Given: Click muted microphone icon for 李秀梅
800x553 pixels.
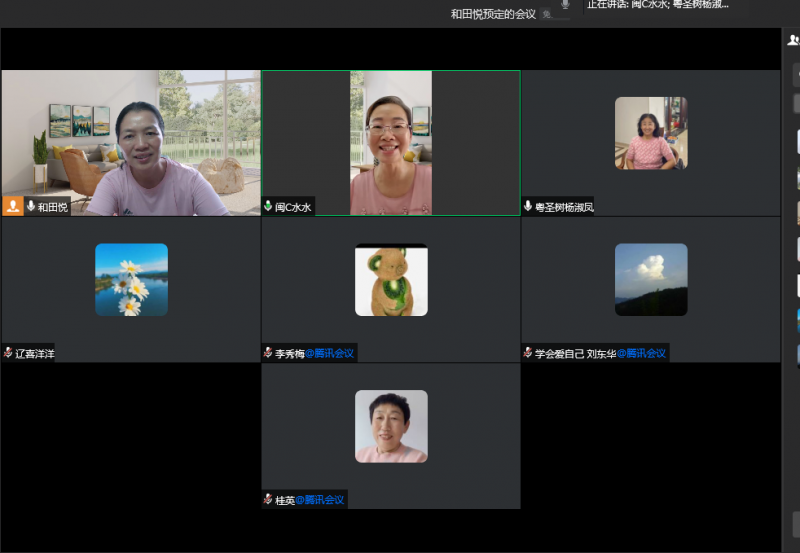Looking at the screenshot, I should (x=268, y=353).
